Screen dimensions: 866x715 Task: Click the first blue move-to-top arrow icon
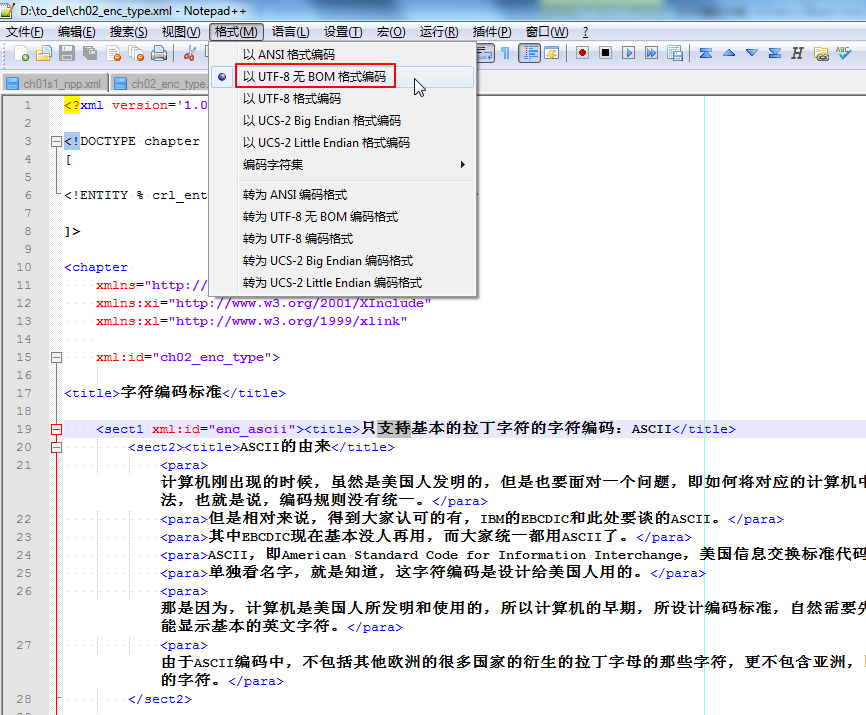[x=705, y=53]
